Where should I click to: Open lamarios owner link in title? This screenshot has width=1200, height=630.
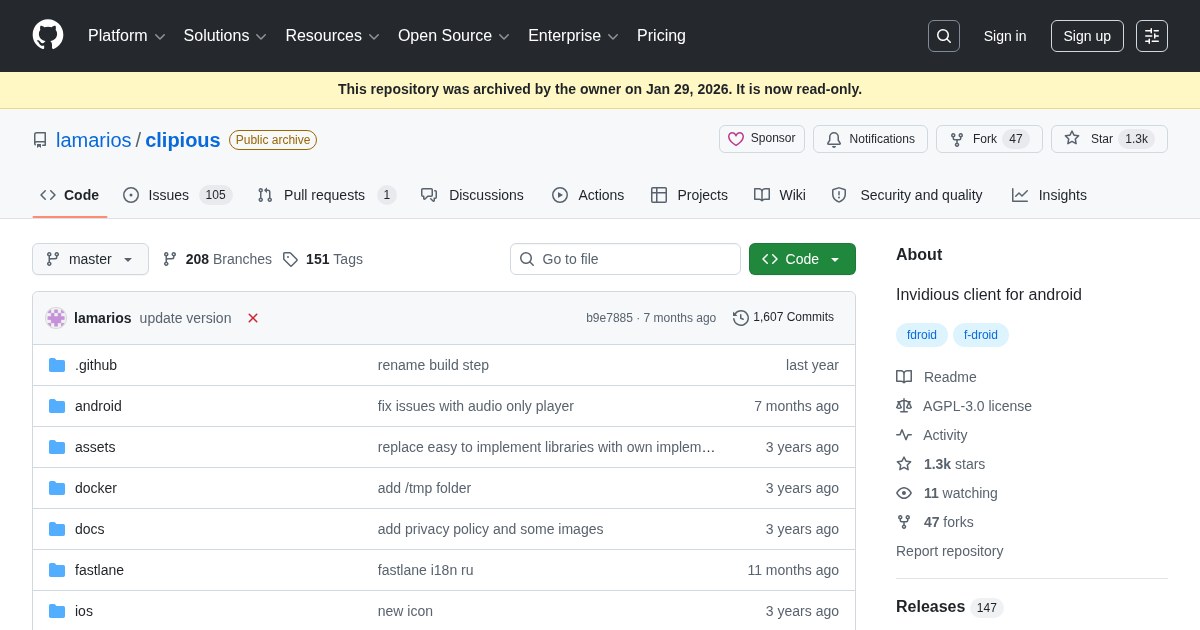click(94, 140)
